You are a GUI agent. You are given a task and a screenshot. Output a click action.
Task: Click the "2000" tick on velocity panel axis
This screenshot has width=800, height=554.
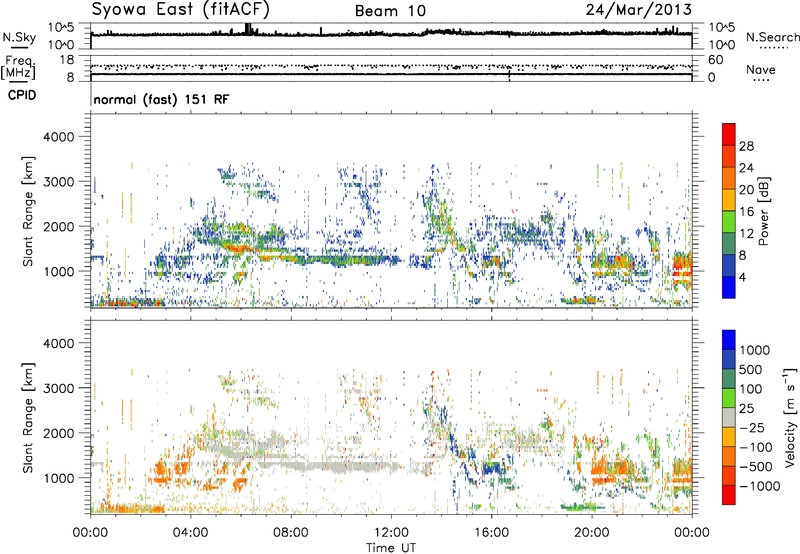pos(59,433)
